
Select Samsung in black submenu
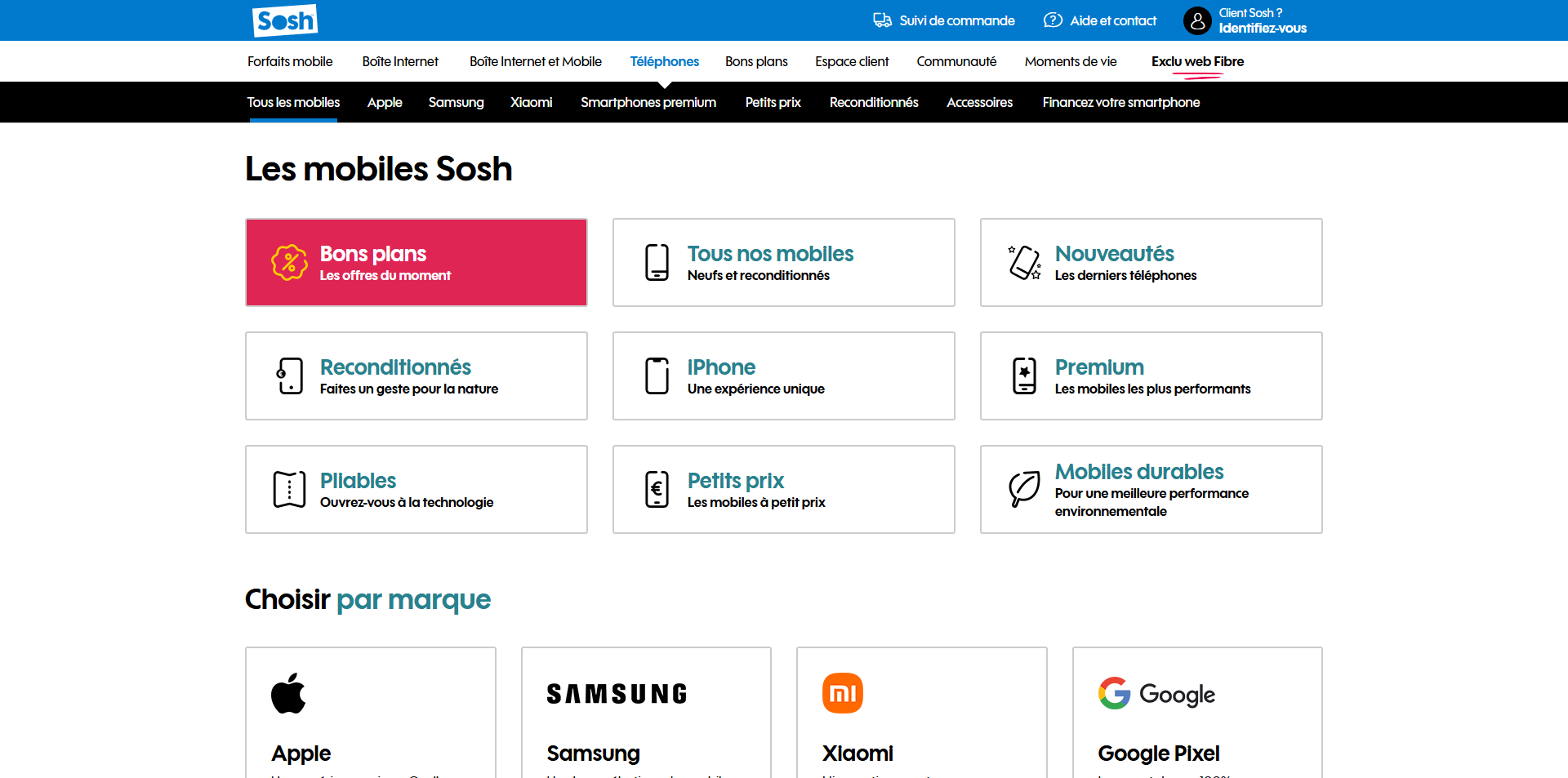[x=456, y=102]
